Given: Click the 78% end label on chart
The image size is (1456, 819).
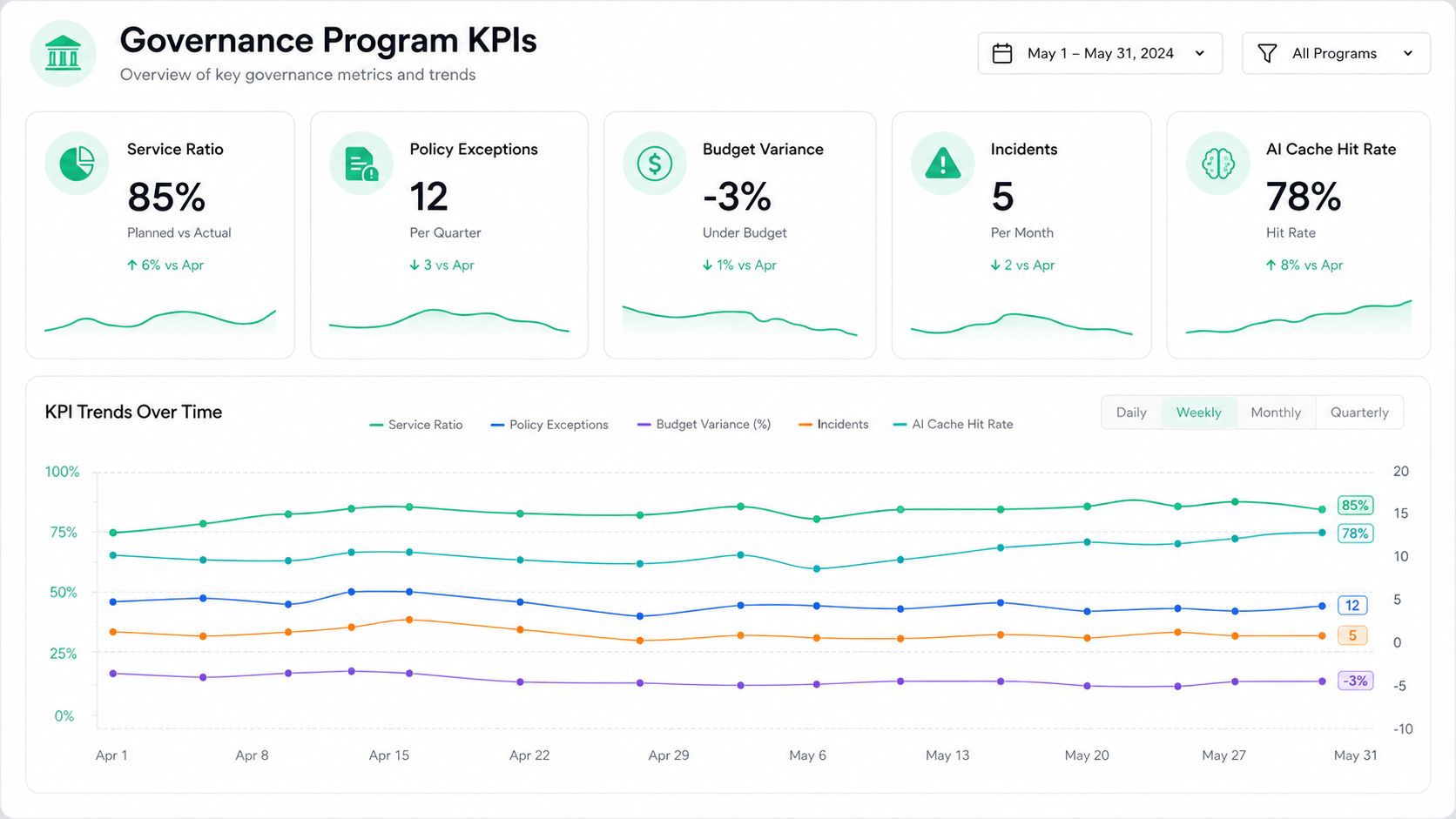Looking at the screenshot, I should click(x=1355, y=534).
